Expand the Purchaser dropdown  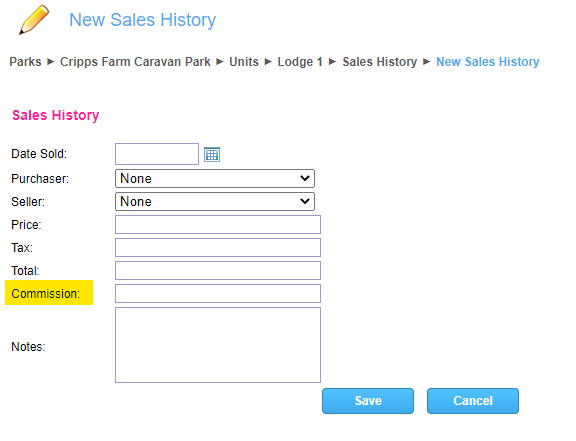[215, 179]
